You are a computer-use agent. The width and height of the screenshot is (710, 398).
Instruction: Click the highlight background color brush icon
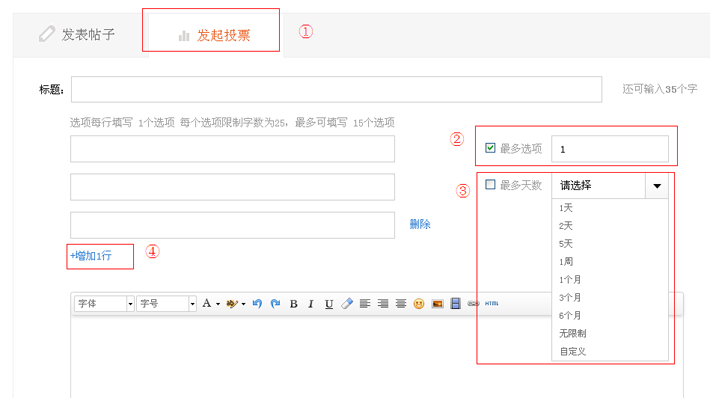click(232, 303)
